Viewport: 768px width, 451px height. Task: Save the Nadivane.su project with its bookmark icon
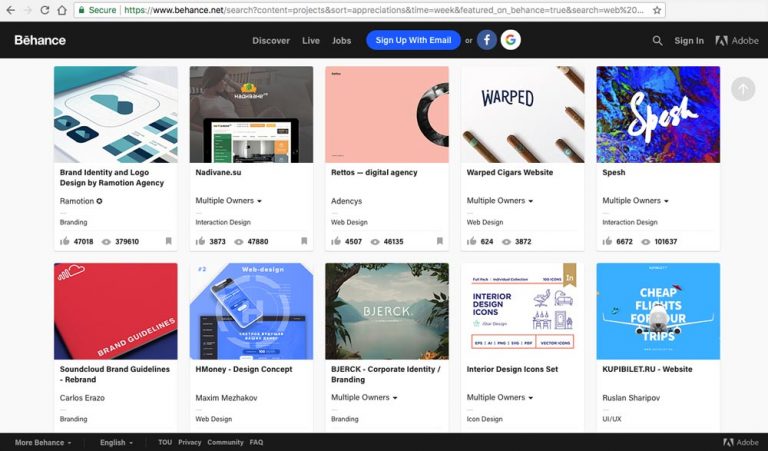pyautogui.click(x=304, y=241)
